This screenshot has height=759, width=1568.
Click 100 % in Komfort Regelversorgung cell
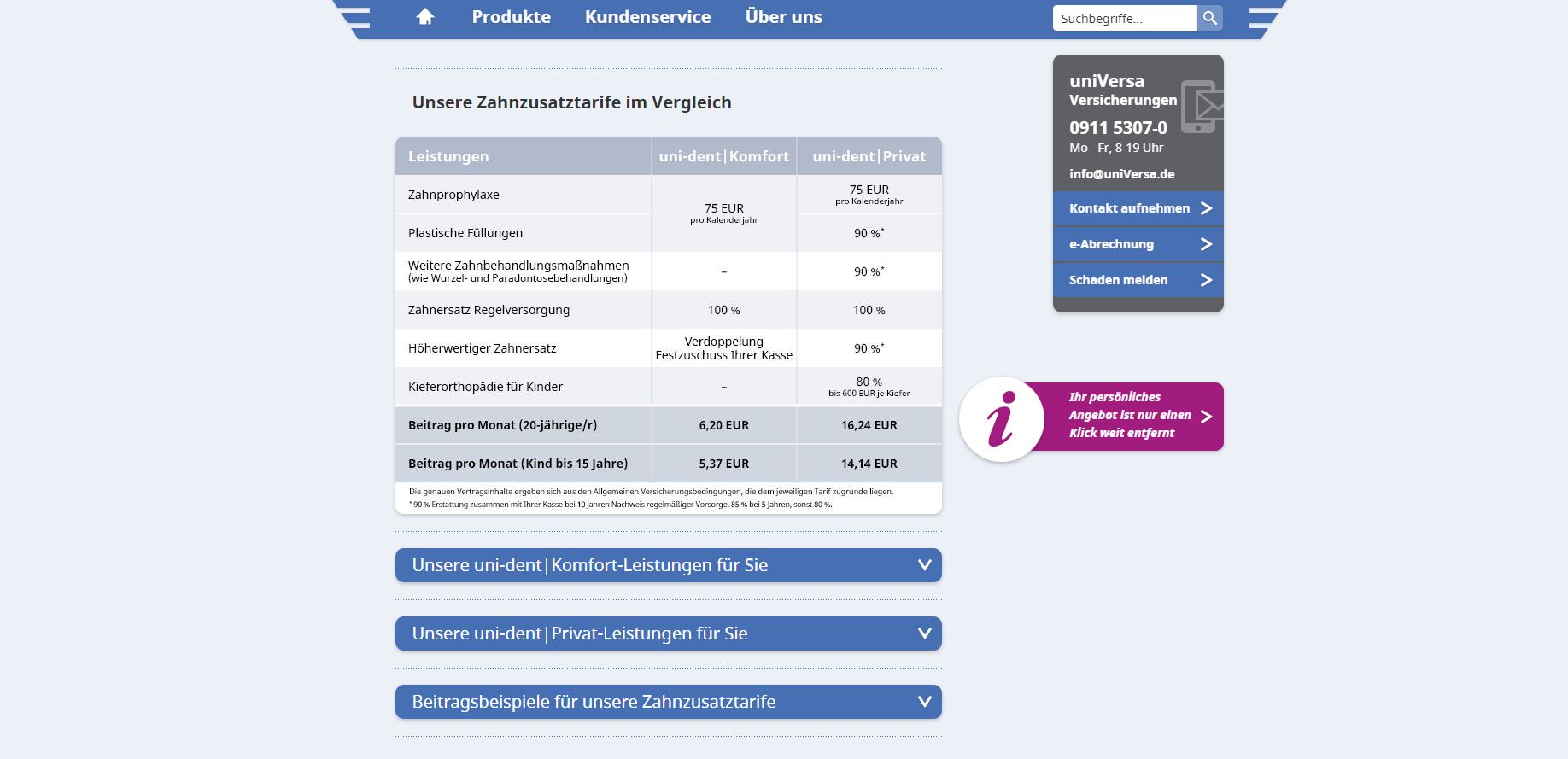point(724,310)
